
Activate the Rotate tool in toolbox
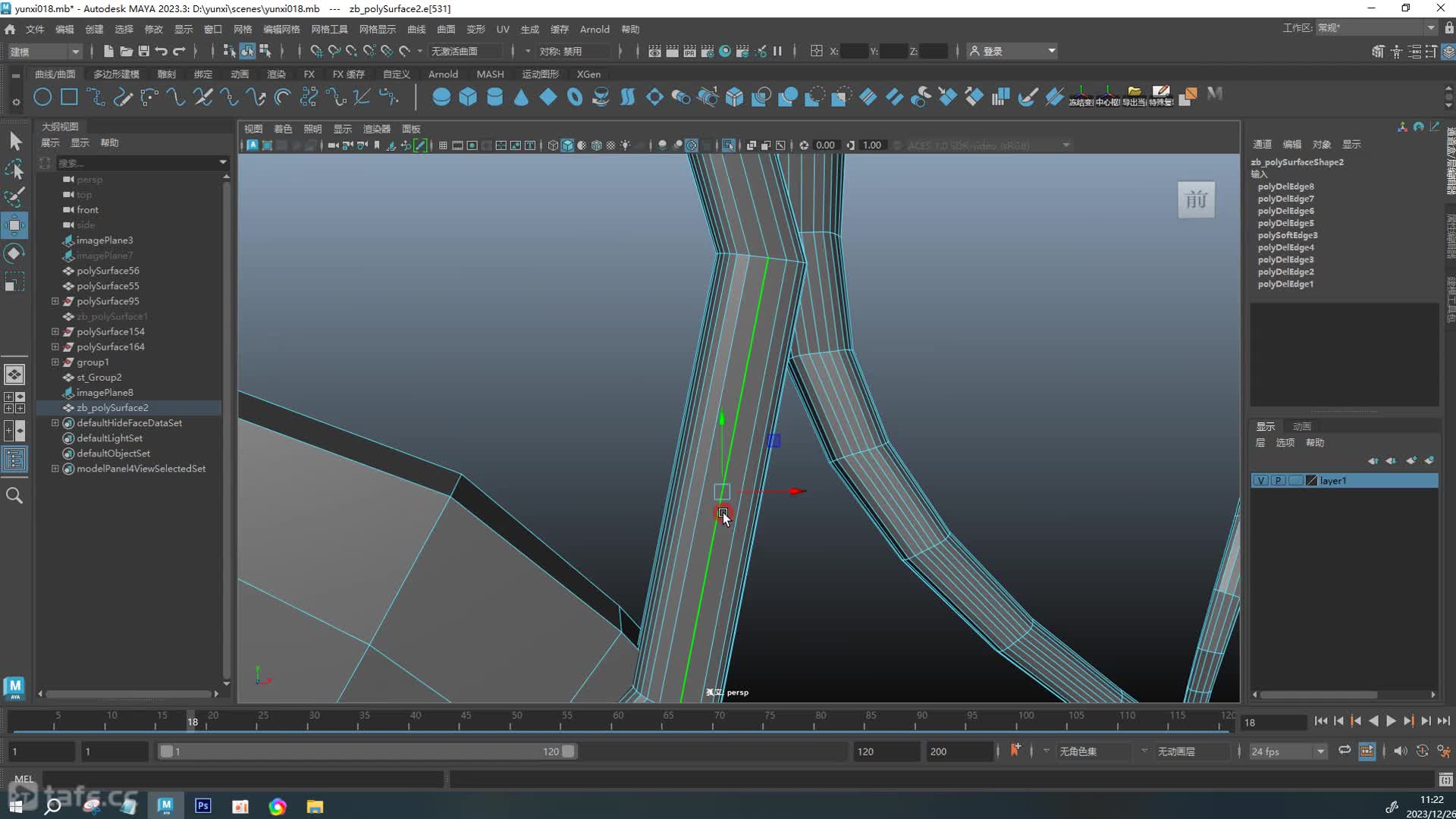coord(15,253)
